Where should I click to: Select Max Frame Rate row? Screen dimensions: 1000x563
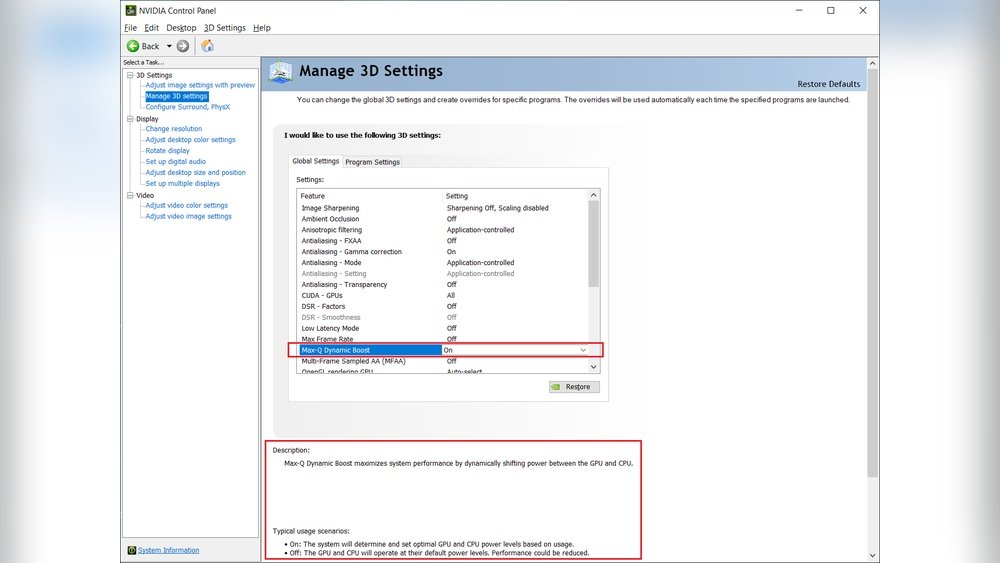443,339
